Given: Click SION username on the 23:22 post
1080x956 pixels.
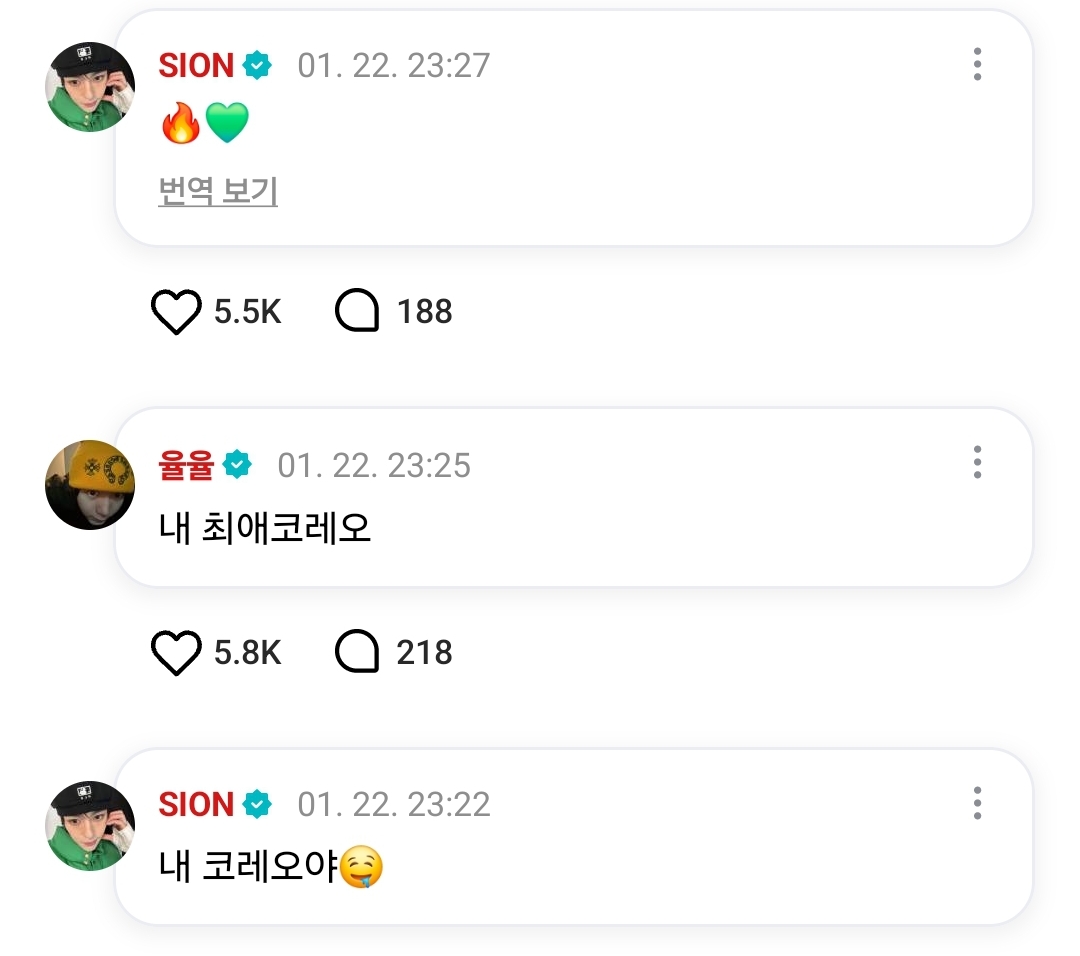Looking at the screenshot, I should [x=196, y=805].
